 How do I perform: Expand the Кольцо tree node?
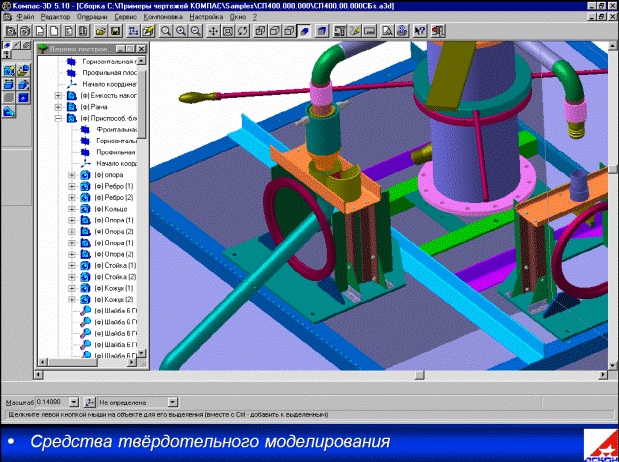[72, 209]
